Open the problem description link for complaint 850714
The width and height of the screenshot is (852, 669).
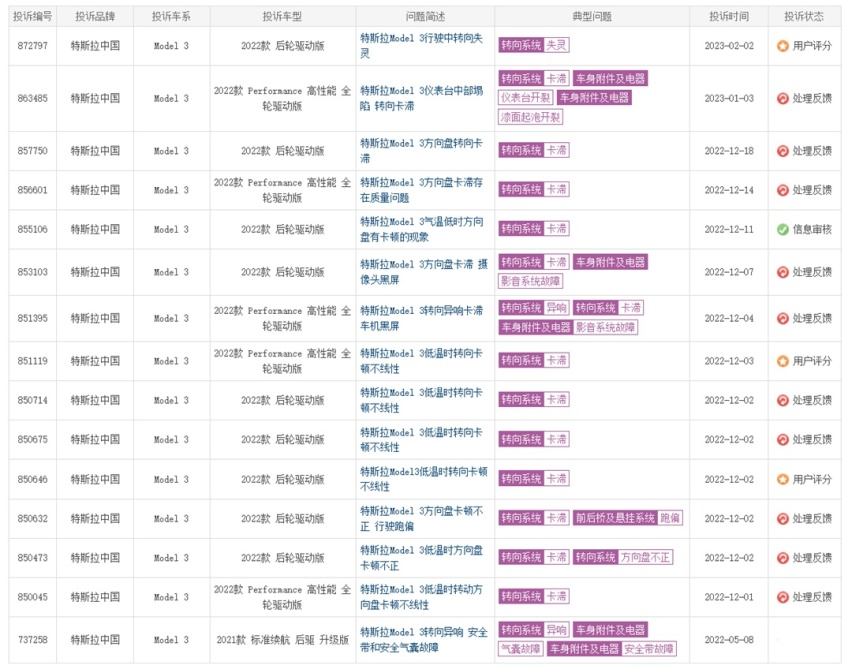pos(421,400)
